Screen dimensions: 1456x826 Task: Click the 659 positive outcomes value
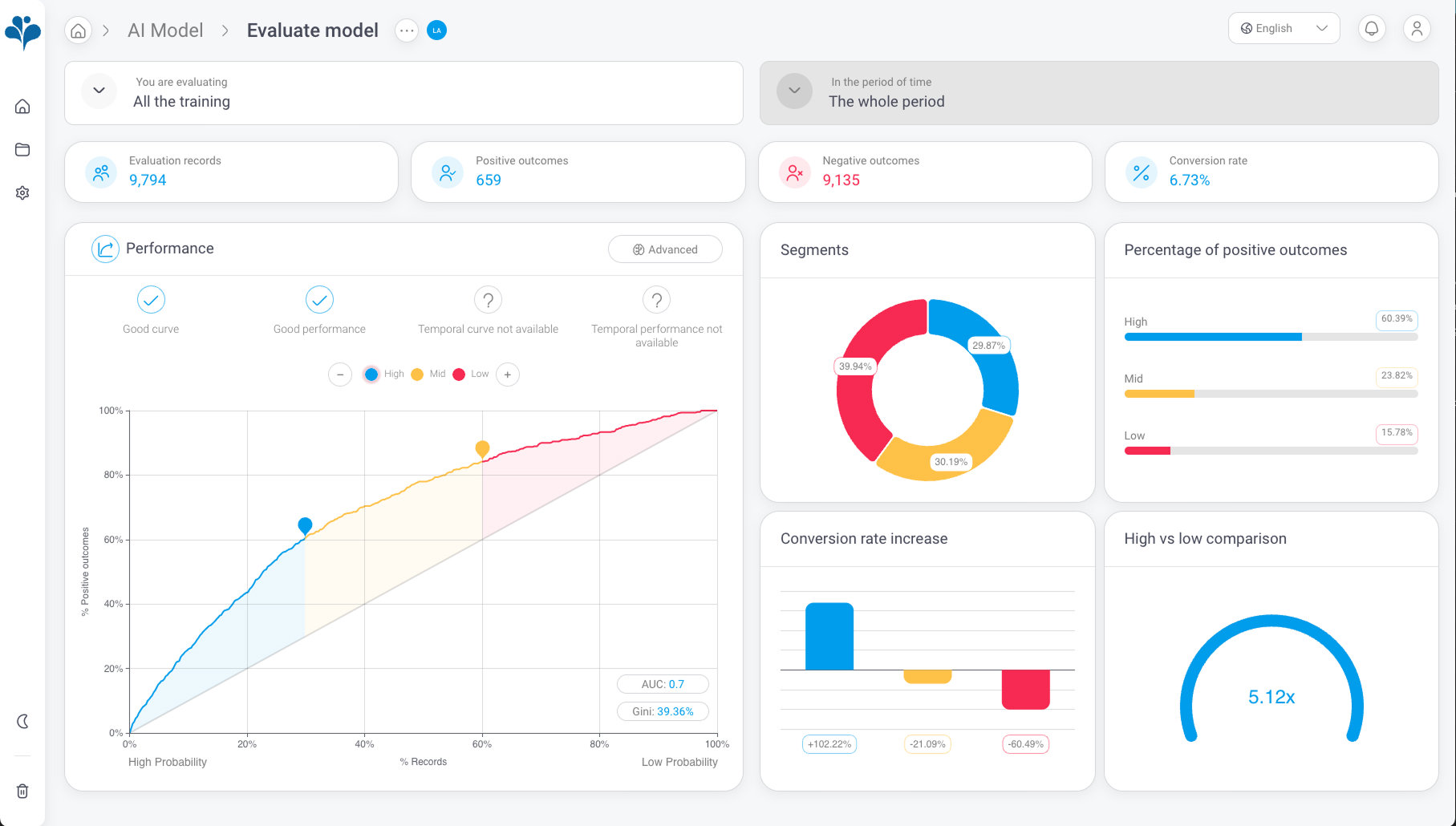click(x=489, y=180)
